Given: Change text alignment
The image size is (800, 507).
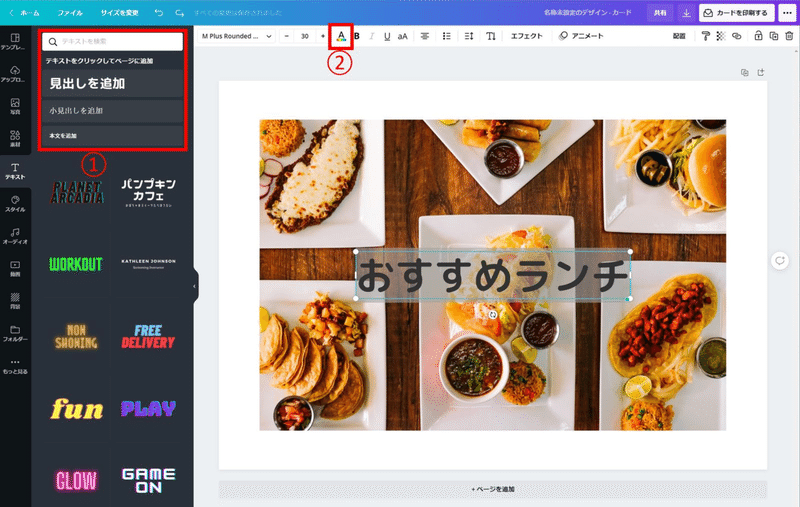Looking at the screenshot, I should [x=424, y=36].
